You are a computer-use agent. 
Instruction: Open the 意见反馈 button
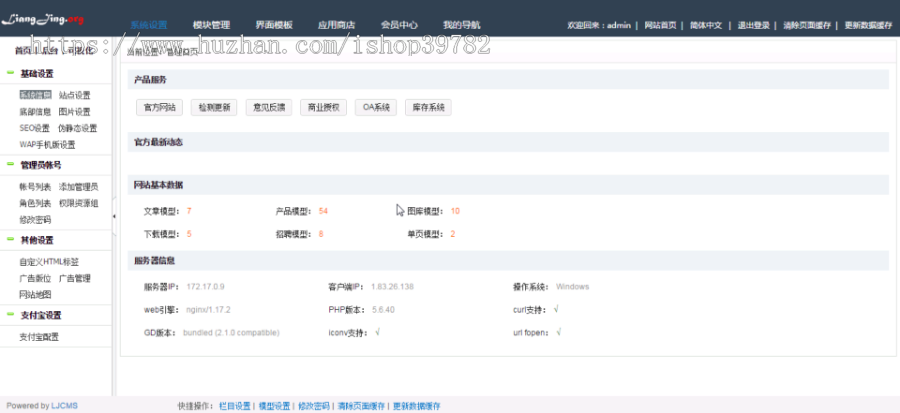[x=269, y=107]
